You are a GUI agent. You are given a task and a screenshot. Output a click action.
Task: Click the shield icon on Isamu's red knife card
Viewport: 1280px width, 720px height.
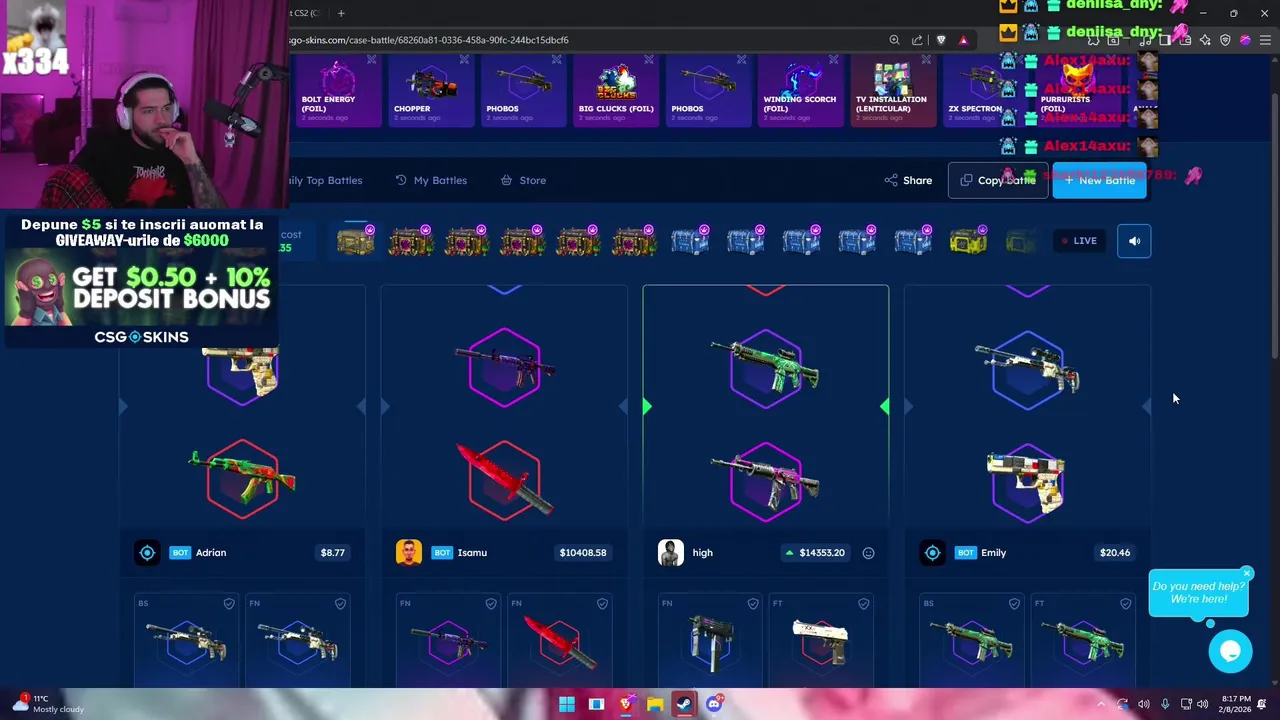pyautogui.click(x=602, y=604)
